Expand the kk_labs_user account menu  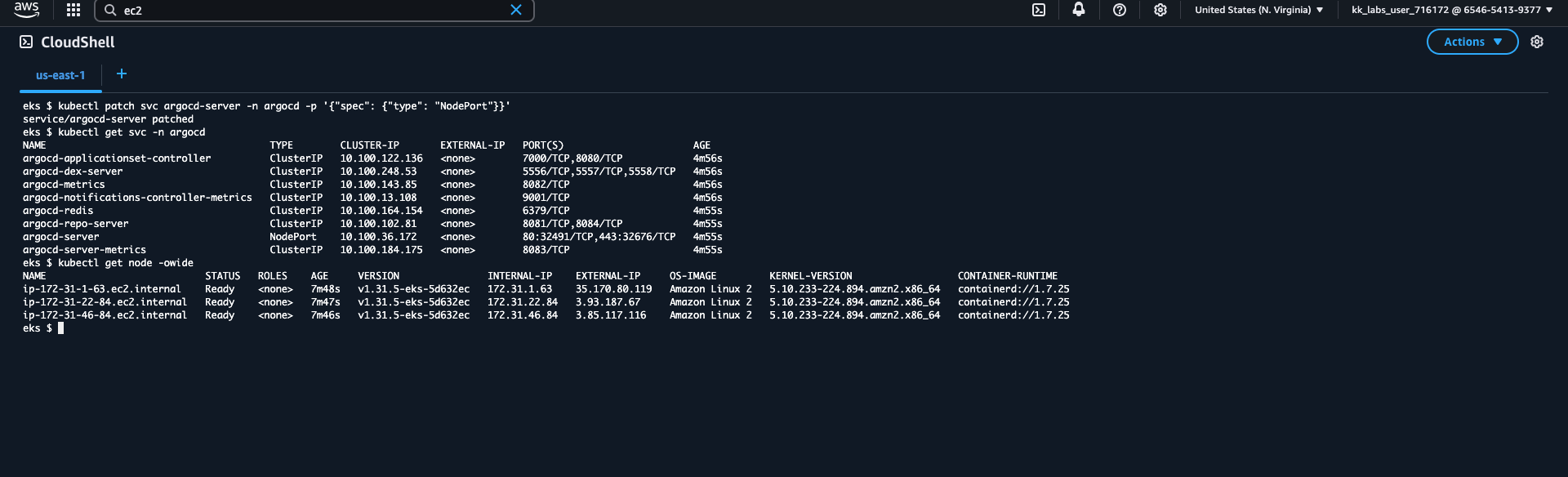[x=1451, y=10]
